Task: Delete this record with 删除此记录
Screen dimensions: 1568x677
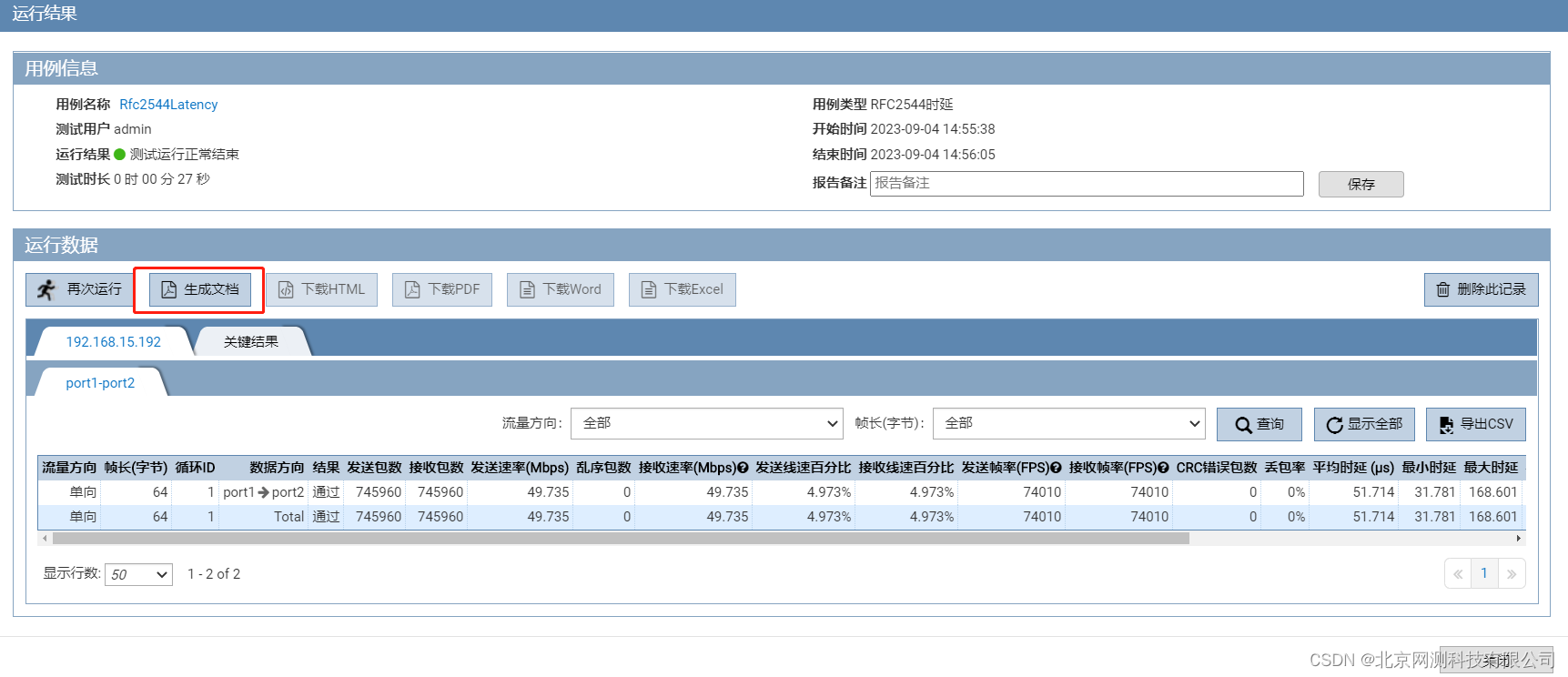Action: click(x=1482, y=289)
